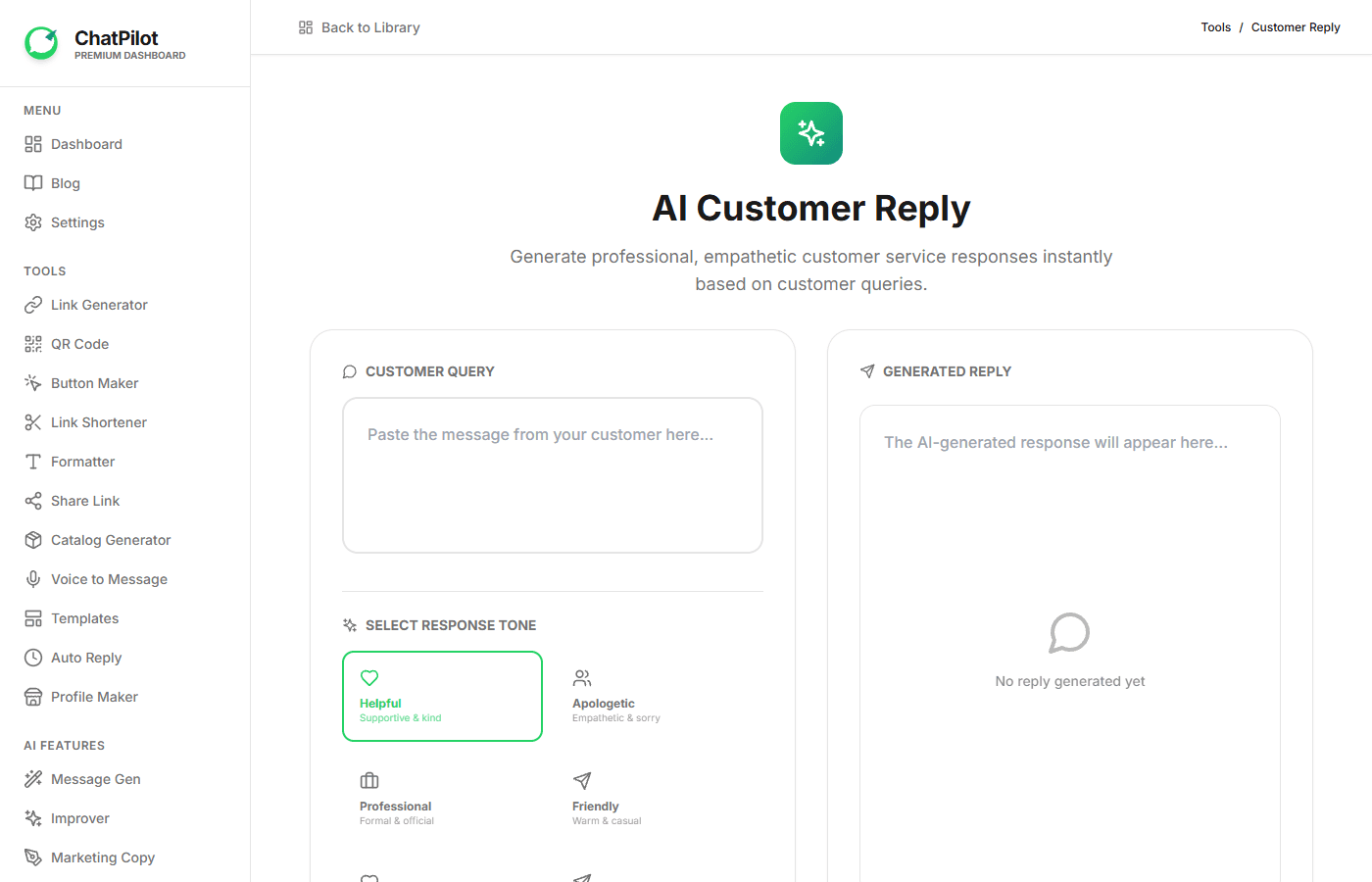Open the Dashboard menu item
This screenshot has width=1372, height=882.
point(86,144)
